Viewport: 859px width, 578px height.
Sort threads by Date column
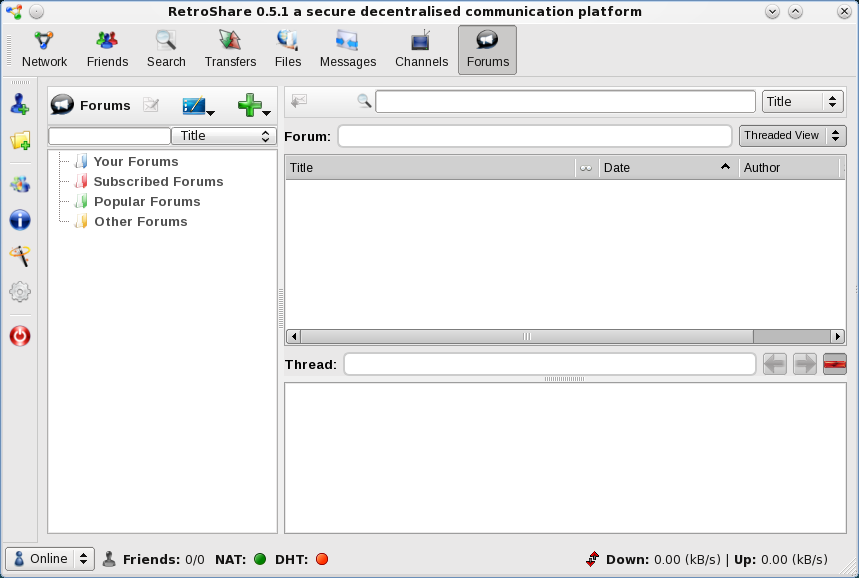tap(668, 168)
